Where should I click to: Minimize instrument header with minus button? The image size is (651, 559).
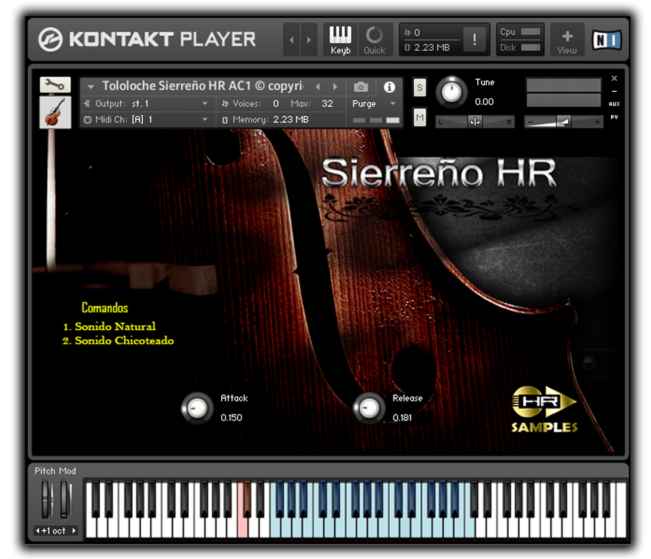614,91
